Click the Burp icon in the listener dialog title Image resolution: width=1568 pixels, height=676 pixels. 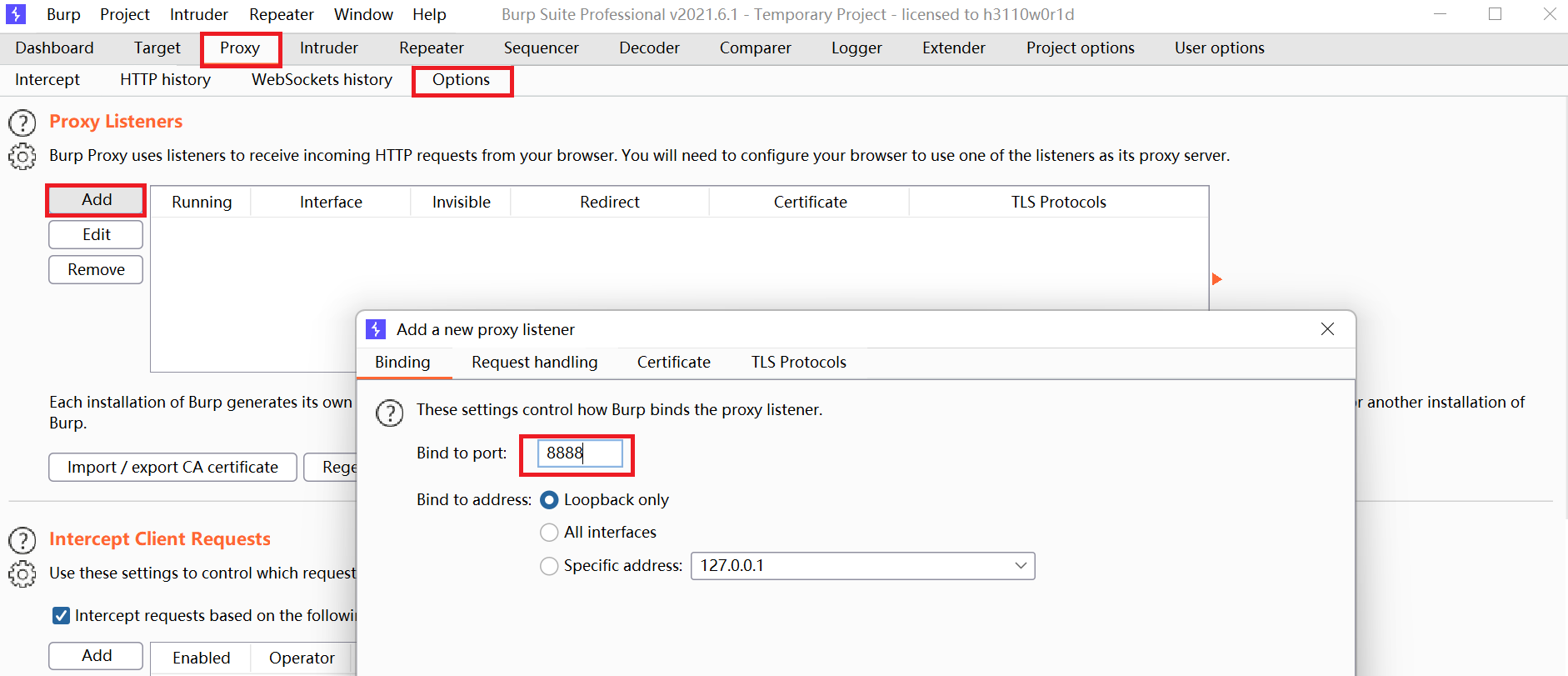coord(376,329)
